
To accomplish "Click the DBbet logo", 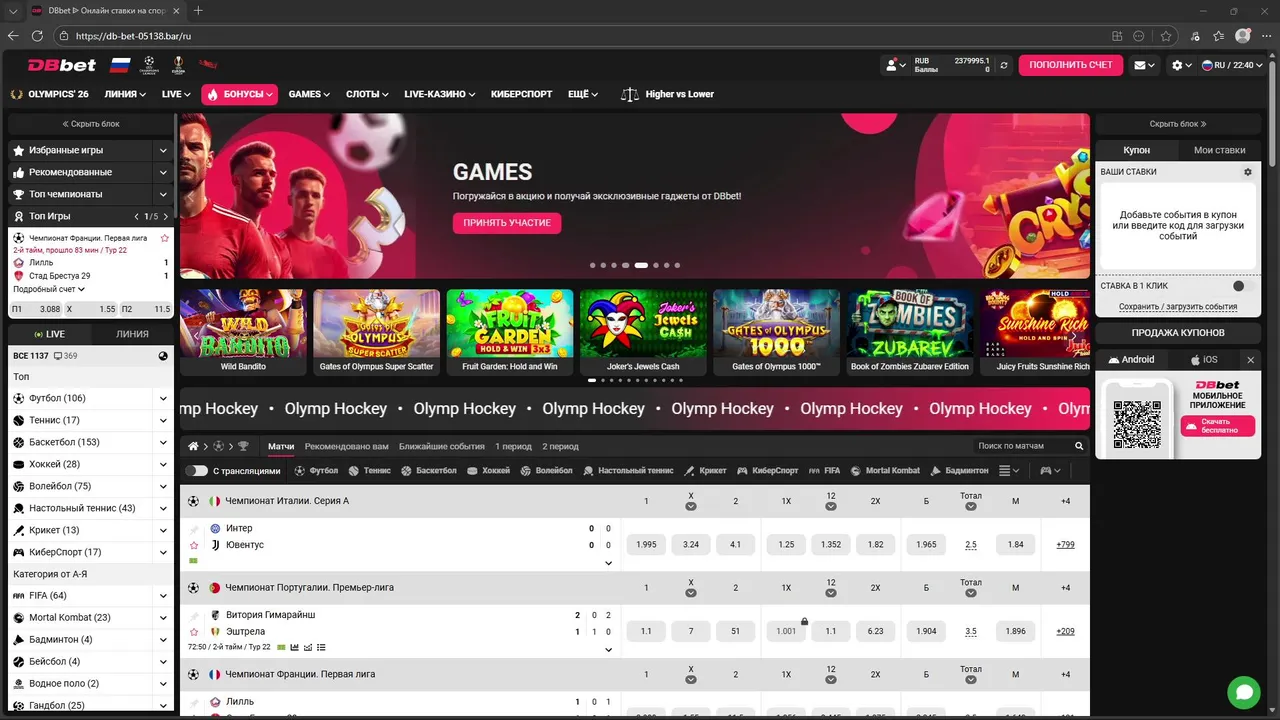I will coord(62,65).
